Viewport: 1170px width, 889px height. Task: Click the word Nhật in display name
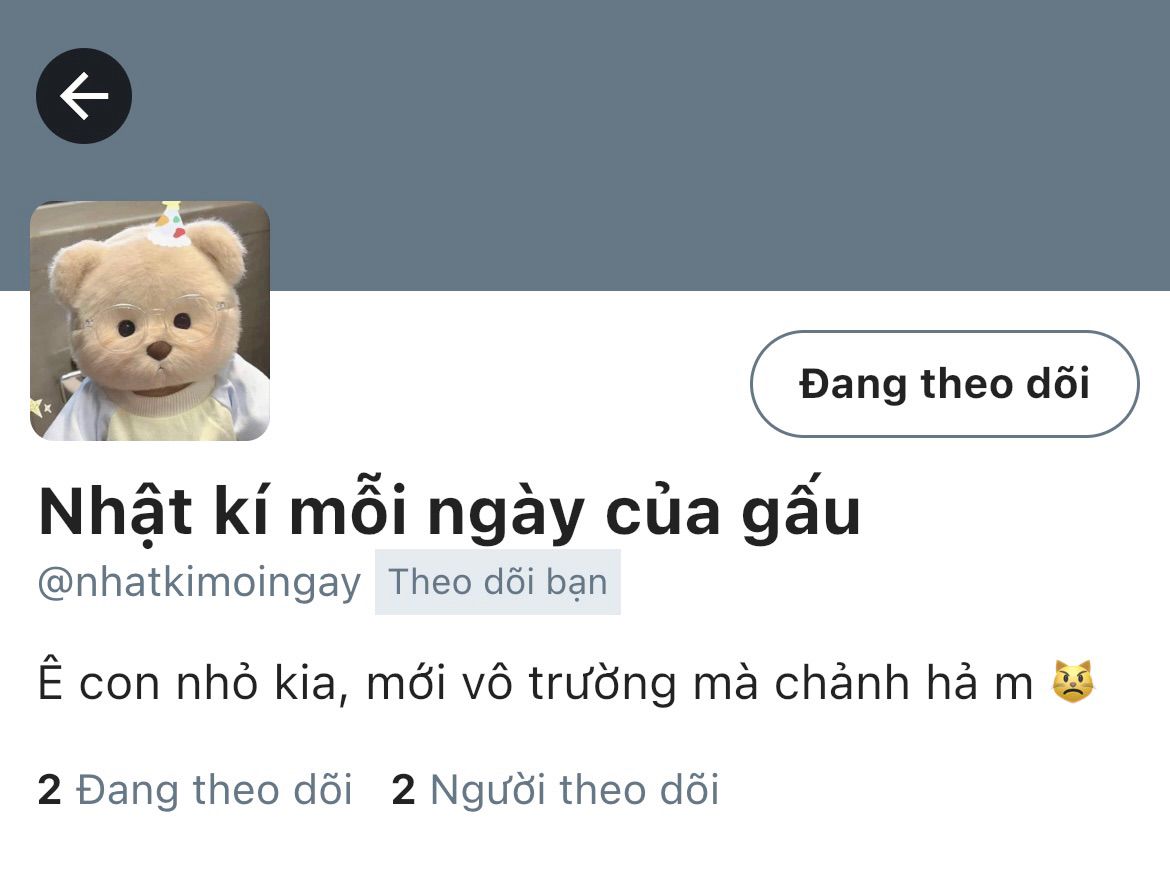[x=116, y=512]
